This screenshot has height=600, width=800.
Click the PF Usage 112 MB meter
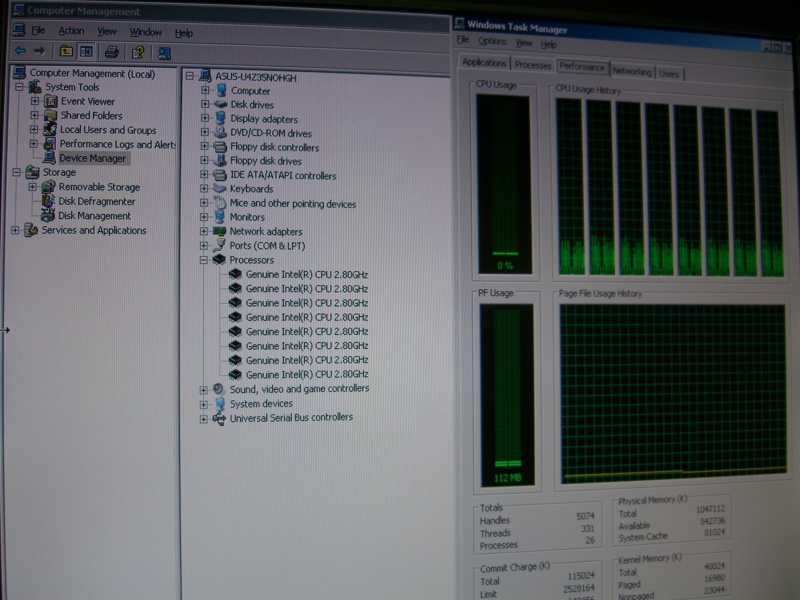coord(507,395)
